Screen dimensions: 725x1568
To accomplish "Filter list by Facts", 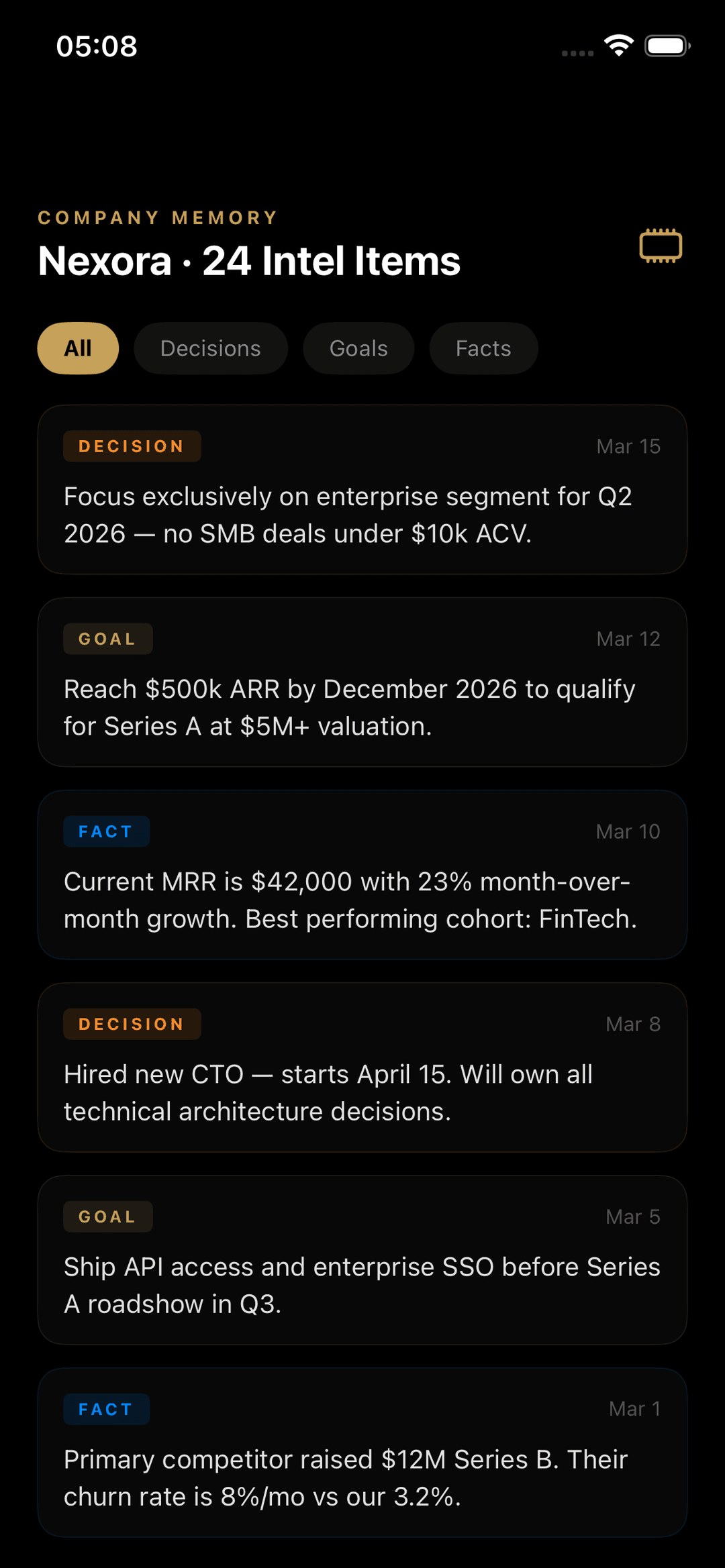I will (483, 348).
